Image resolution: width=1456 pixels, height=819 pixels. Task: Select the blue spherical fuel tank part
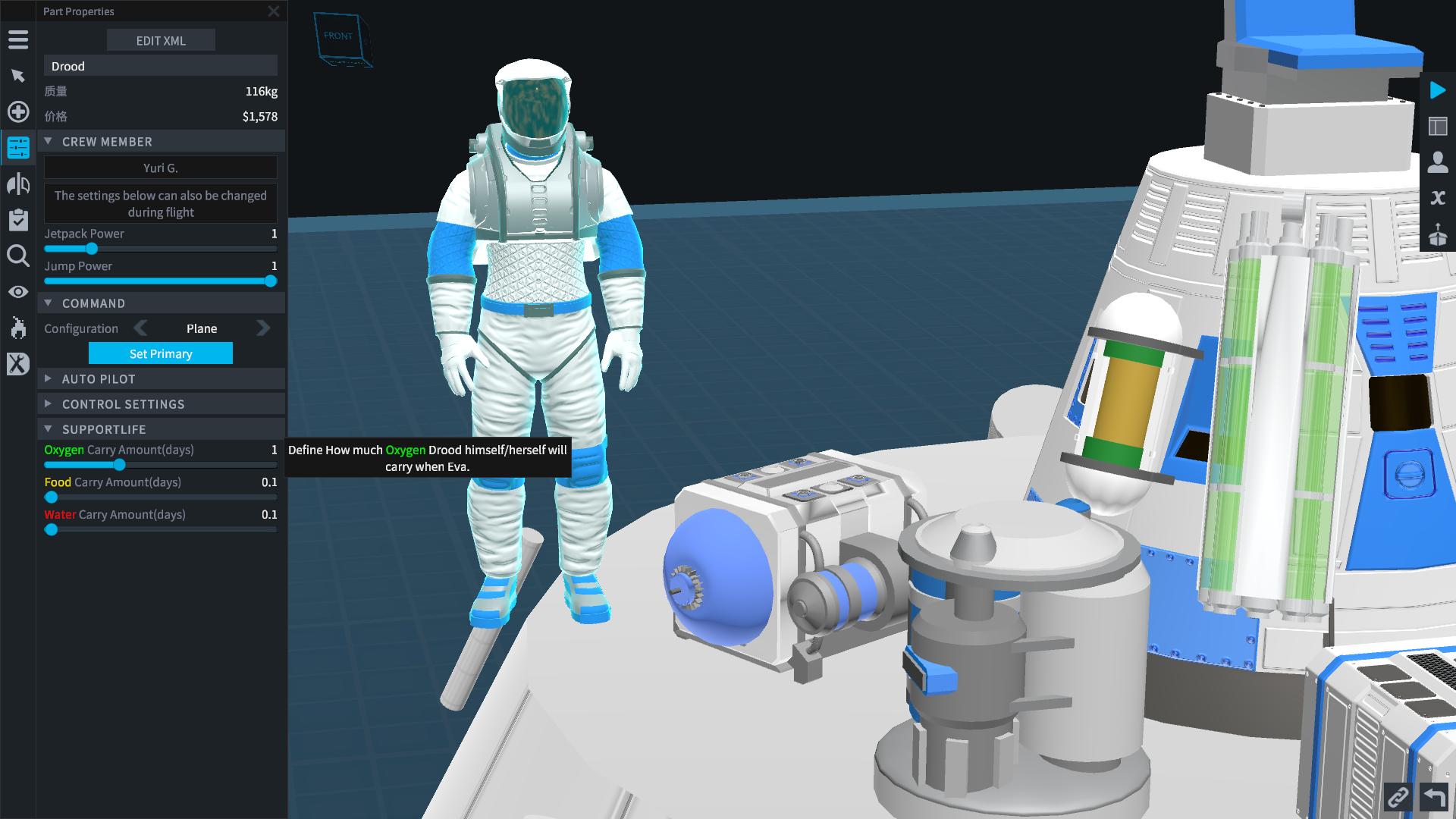(x=717, y=576)
